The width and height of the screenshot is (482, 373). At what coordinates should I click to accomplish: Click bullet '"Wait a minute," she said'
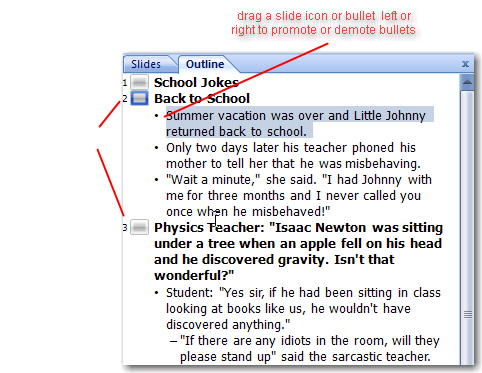pyautogui.click(x=299, y=196)
